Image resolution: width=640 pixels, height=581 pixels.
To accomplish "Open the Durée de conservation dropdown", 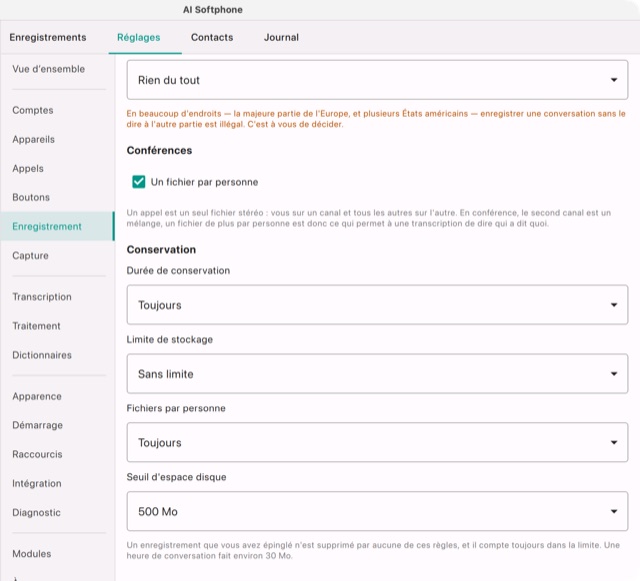I will [x=377, y=305].
